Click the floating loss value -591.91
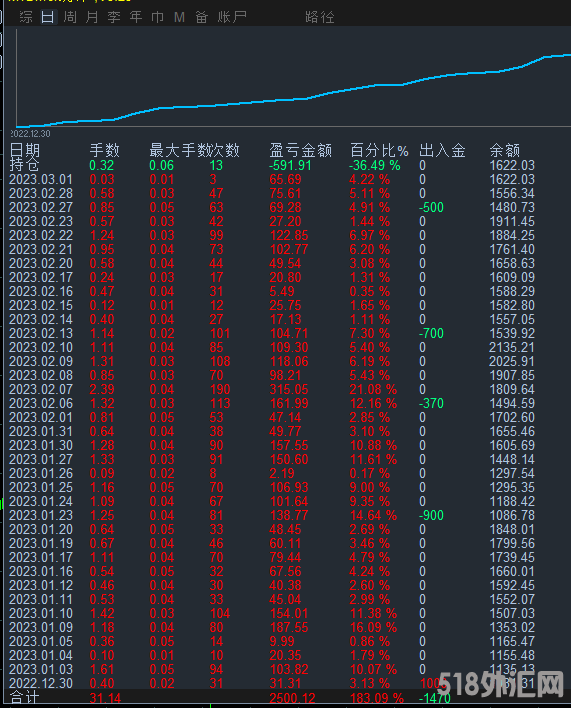Viewport: 571px width, 708px height. [290, 165]
